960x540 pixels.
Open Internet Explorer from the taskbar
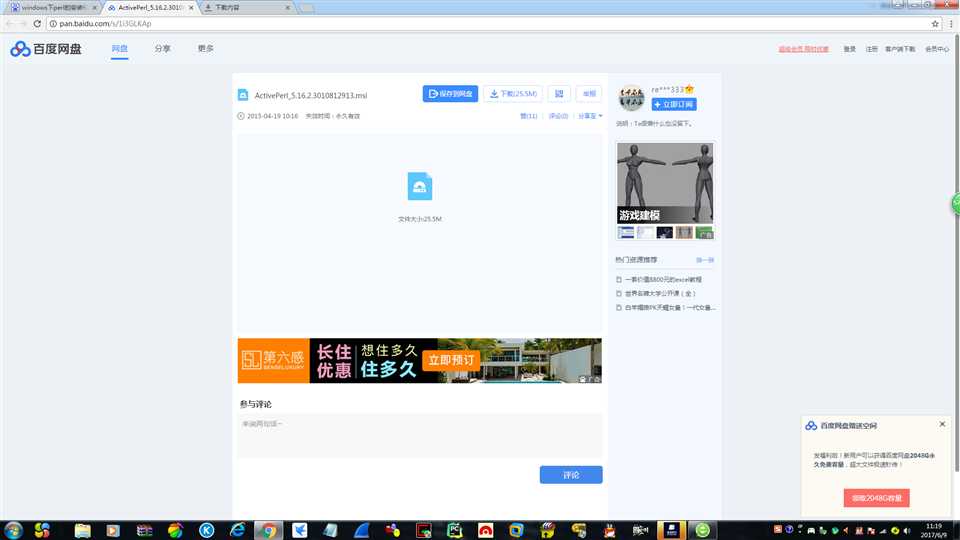(x=238, y=530)
